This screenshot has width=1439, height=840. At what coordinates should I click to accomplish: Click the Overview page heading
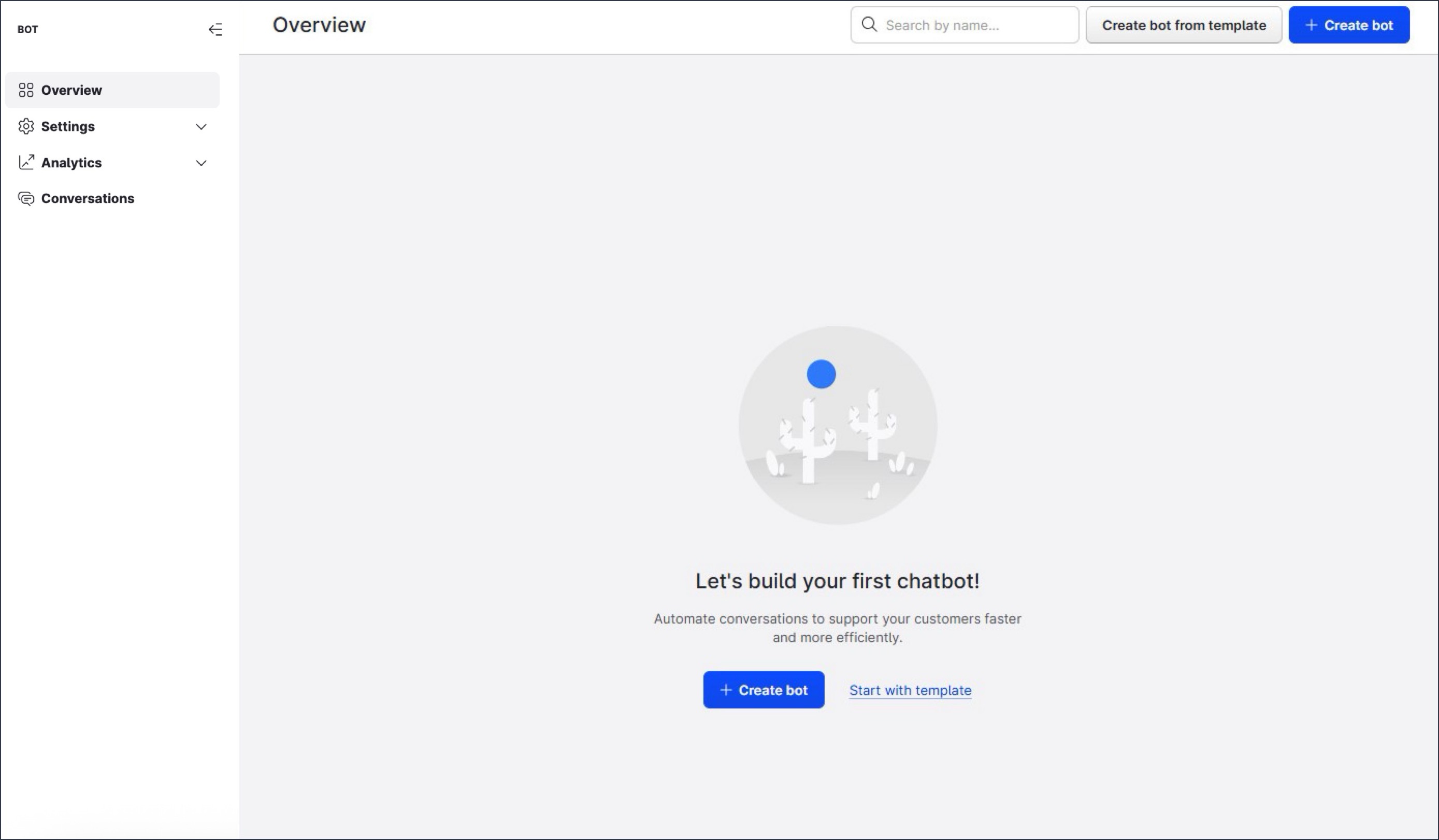pos(319,24)
